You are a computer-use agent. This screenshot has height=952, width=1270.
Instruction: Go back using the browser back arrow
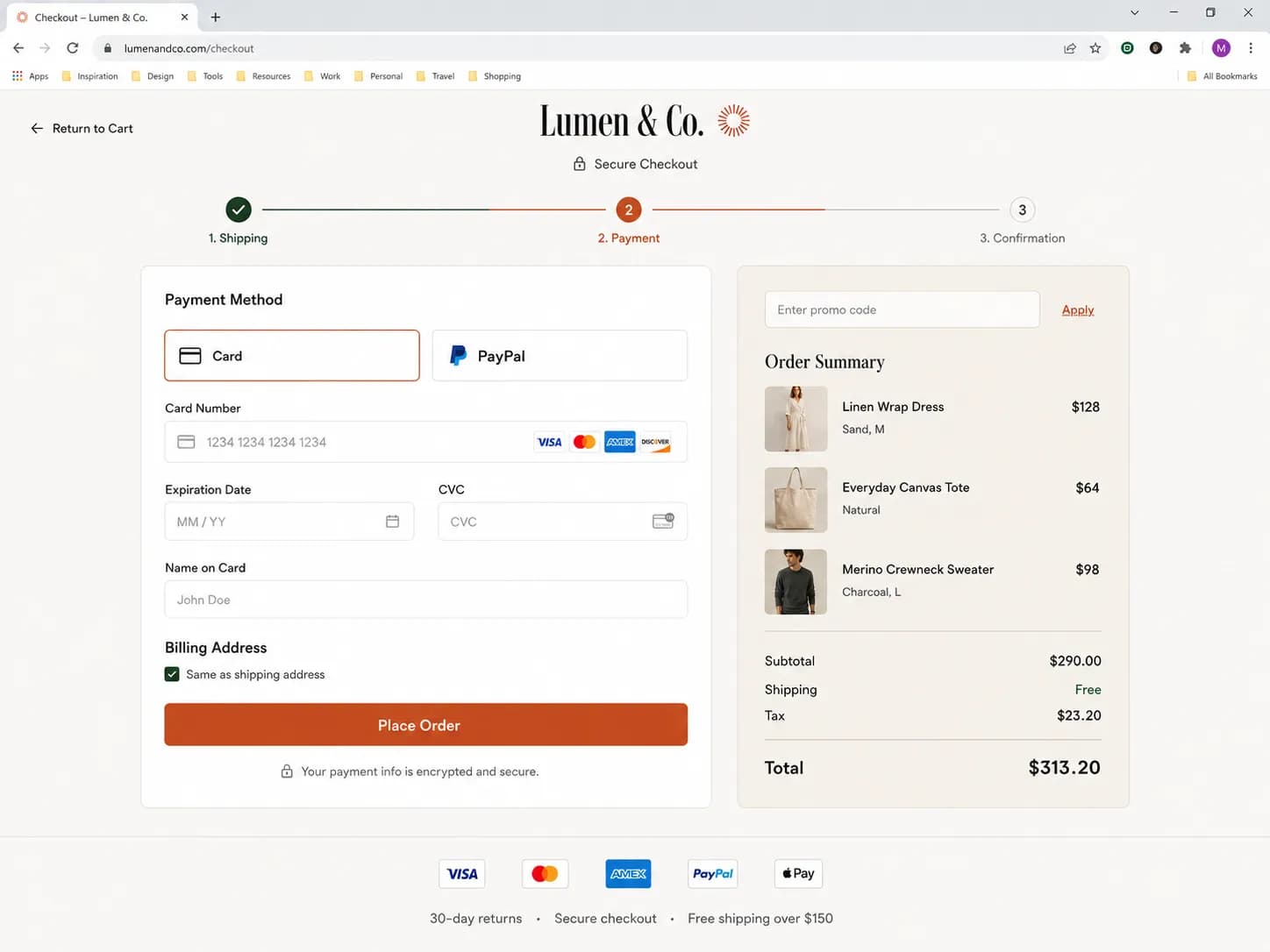pos(18,48)
